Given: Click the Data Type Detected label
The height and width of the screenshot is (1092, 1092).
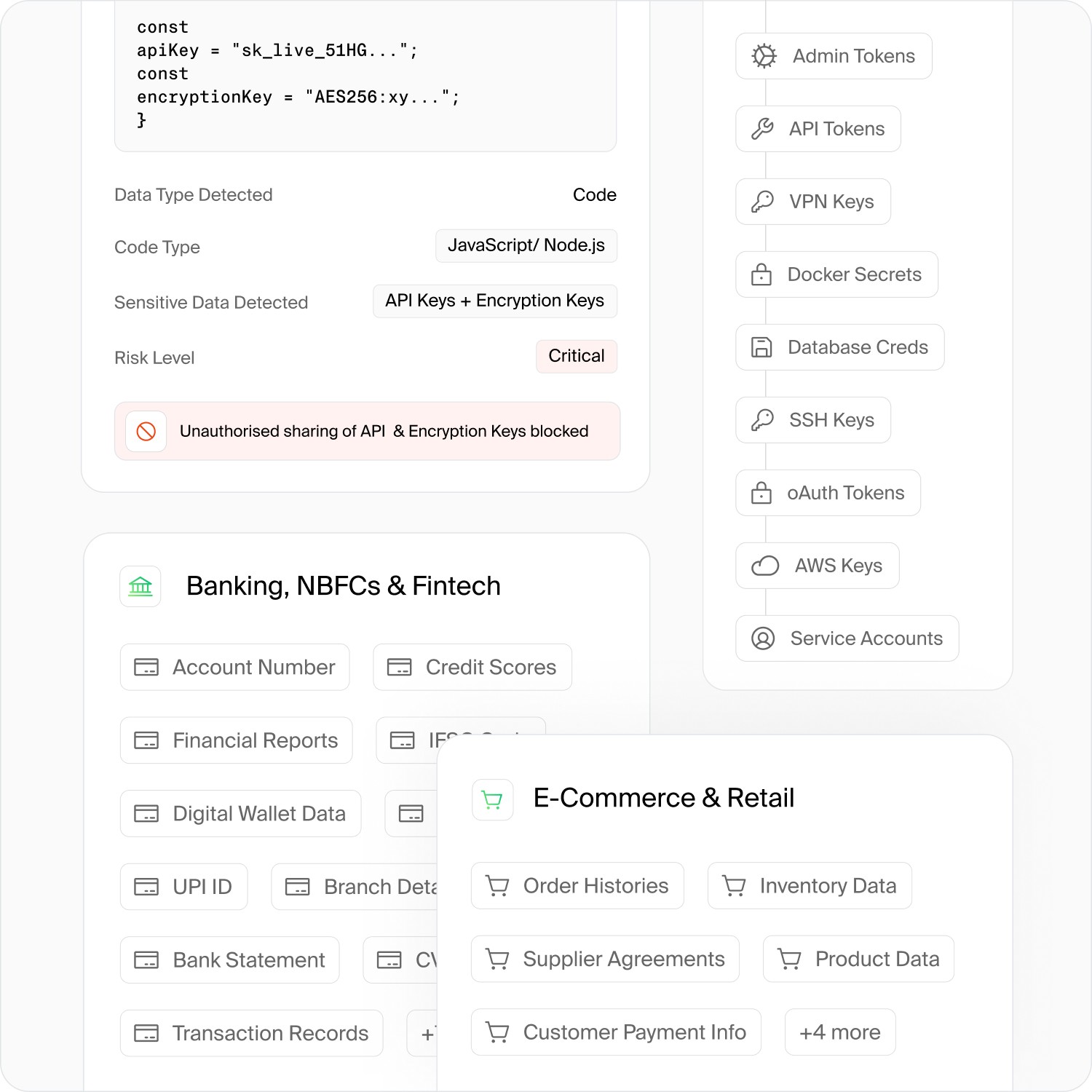Looking at the screenshot, I should [194, 194].
